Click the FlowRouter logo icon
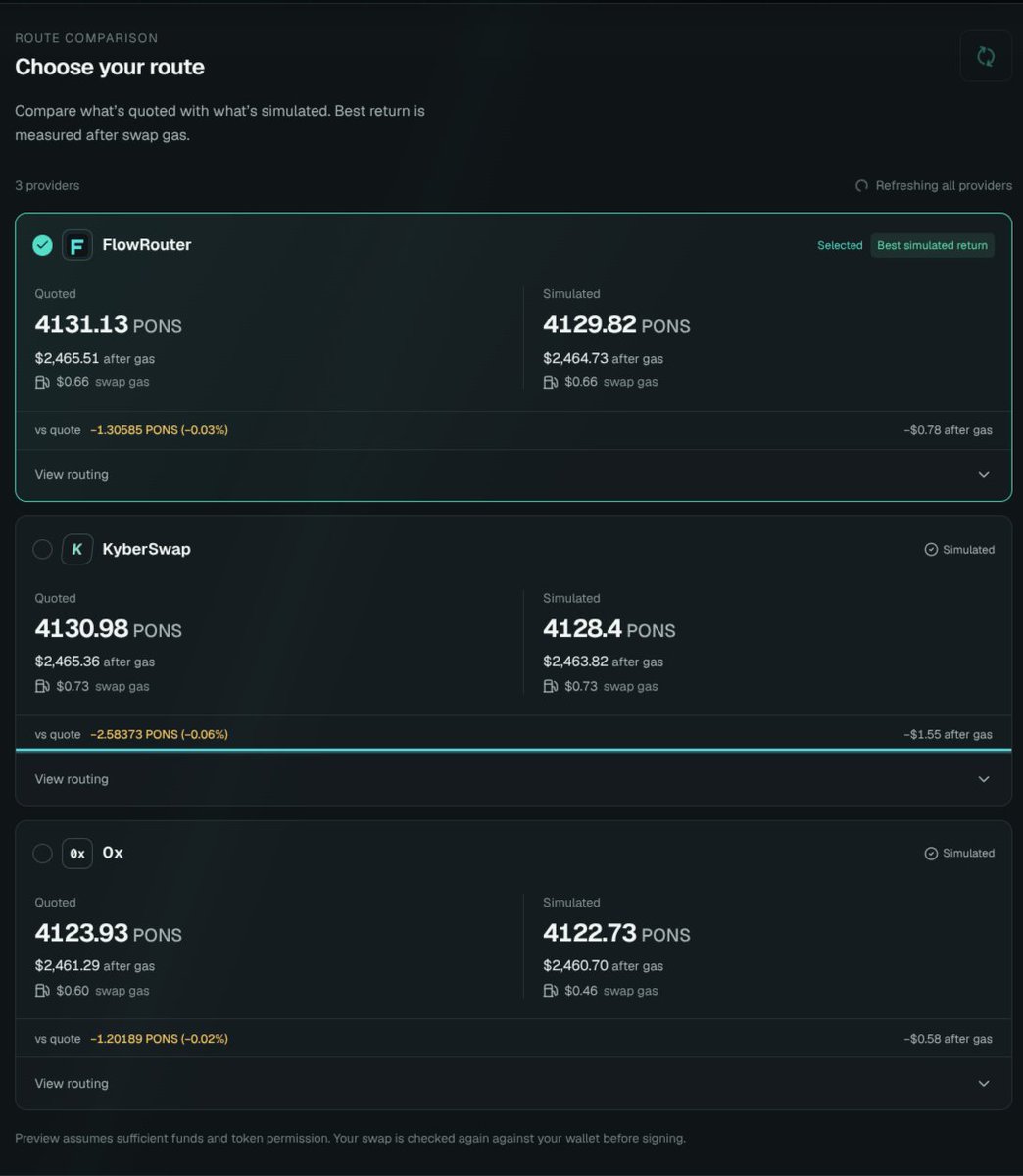 tap(77, 245)
